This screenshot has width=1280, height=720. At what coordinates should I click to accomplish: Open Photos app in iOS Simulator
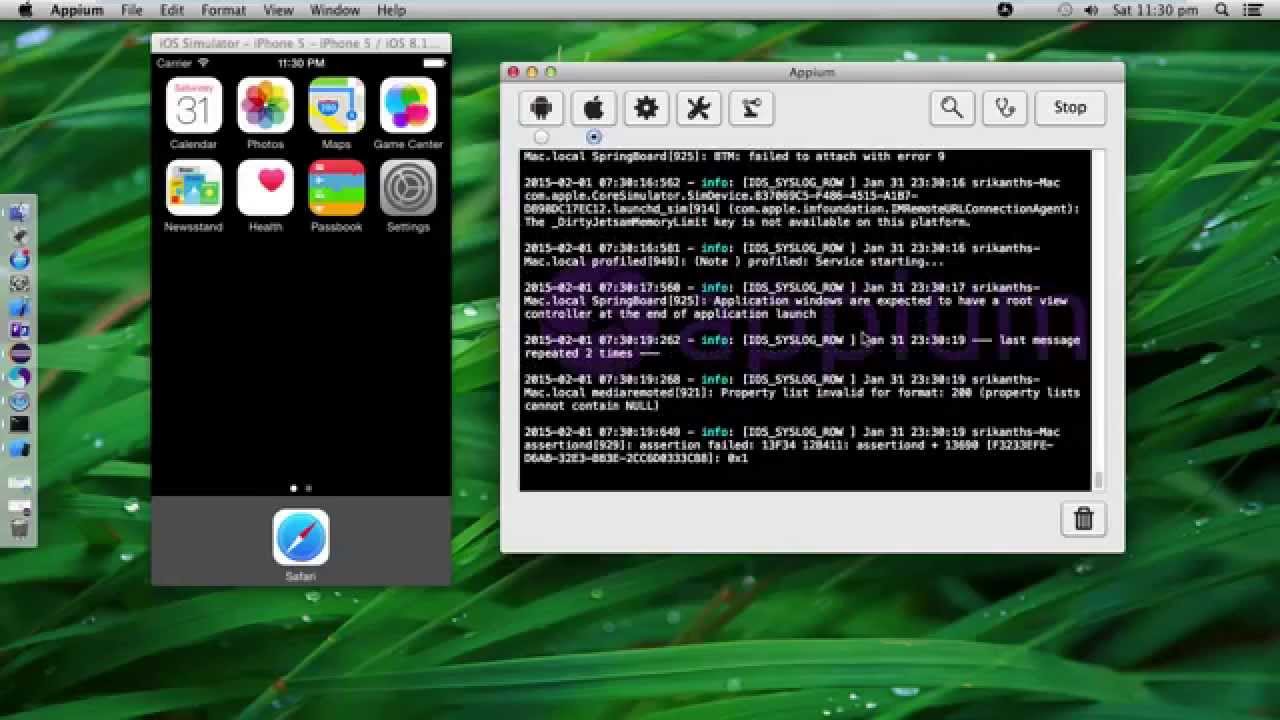click(x=265, y=113)
